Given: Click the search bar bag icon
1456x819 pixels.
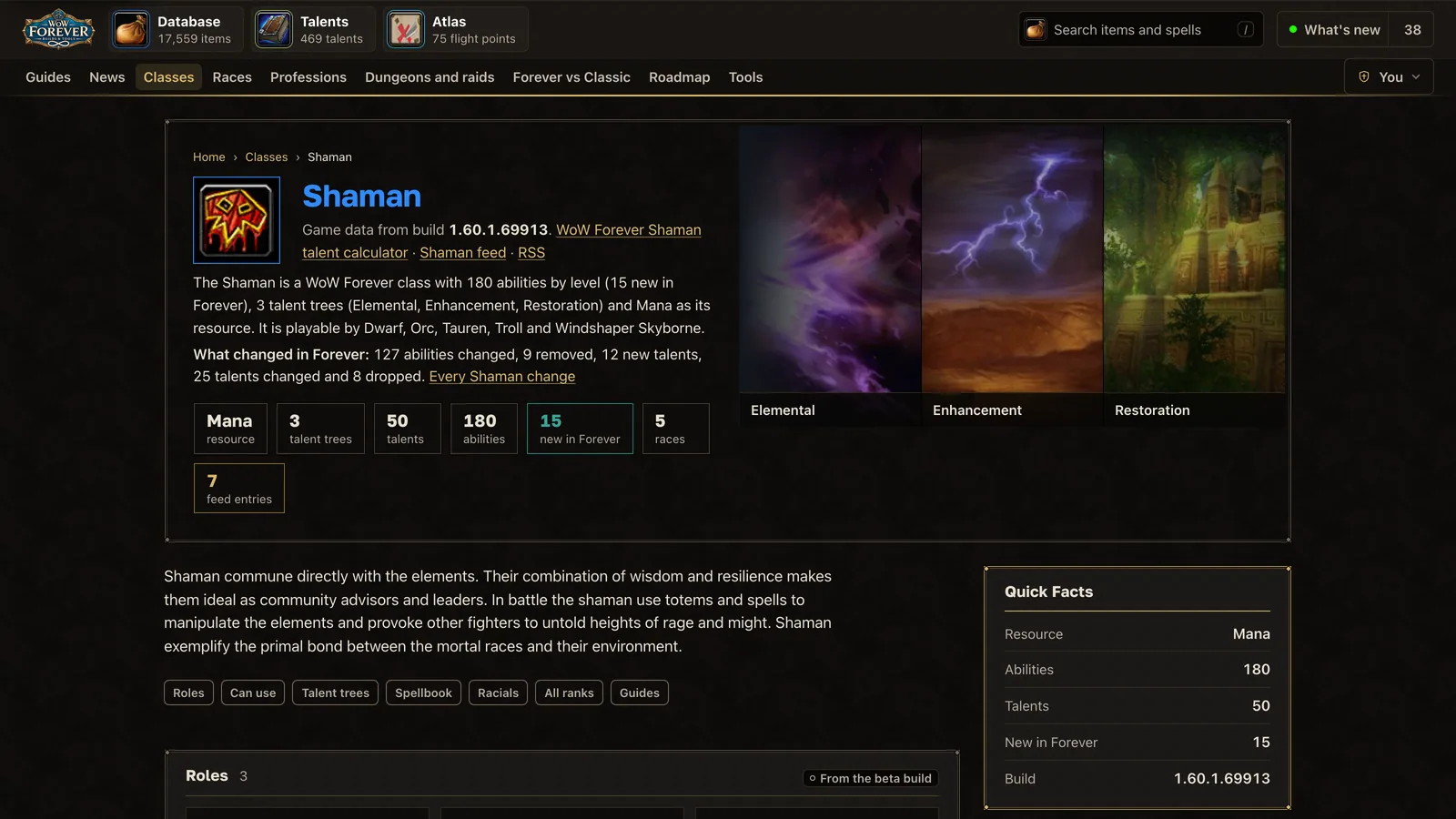Looking at the screenshot, I should [x=1036, y=30].
